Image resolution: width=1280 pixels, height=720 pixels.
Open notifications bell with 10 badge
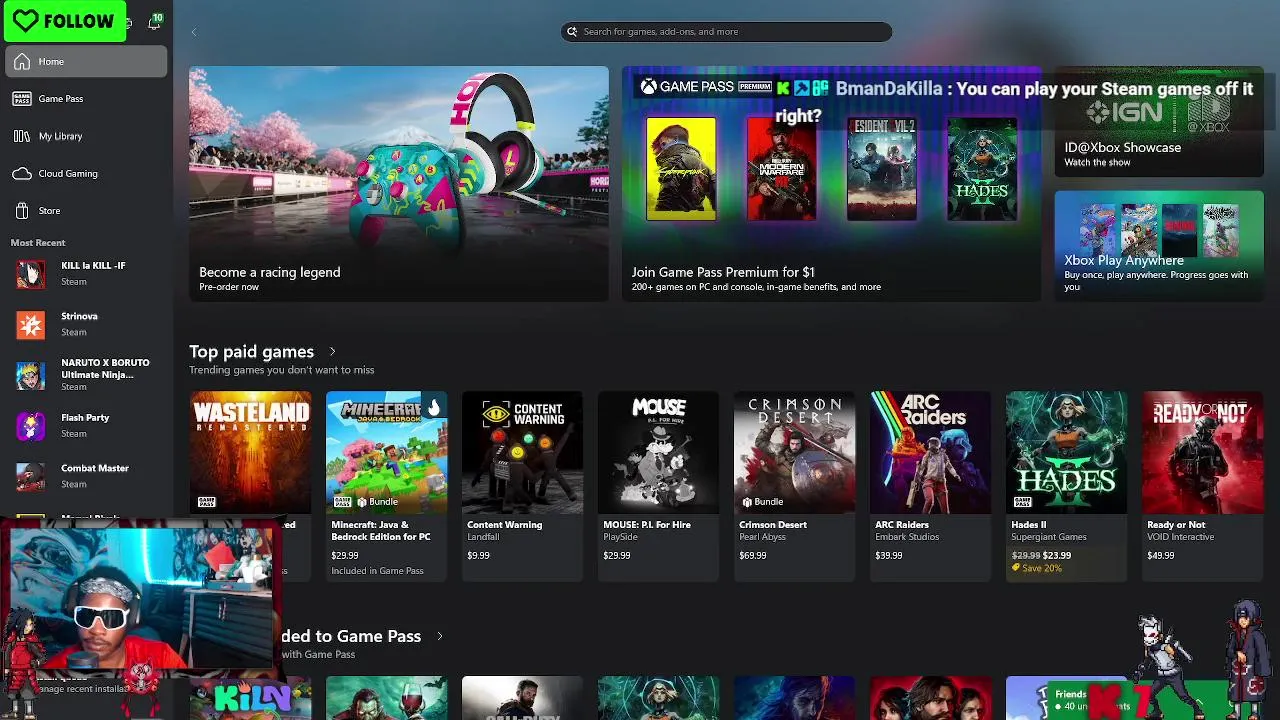tap(155, 22)
